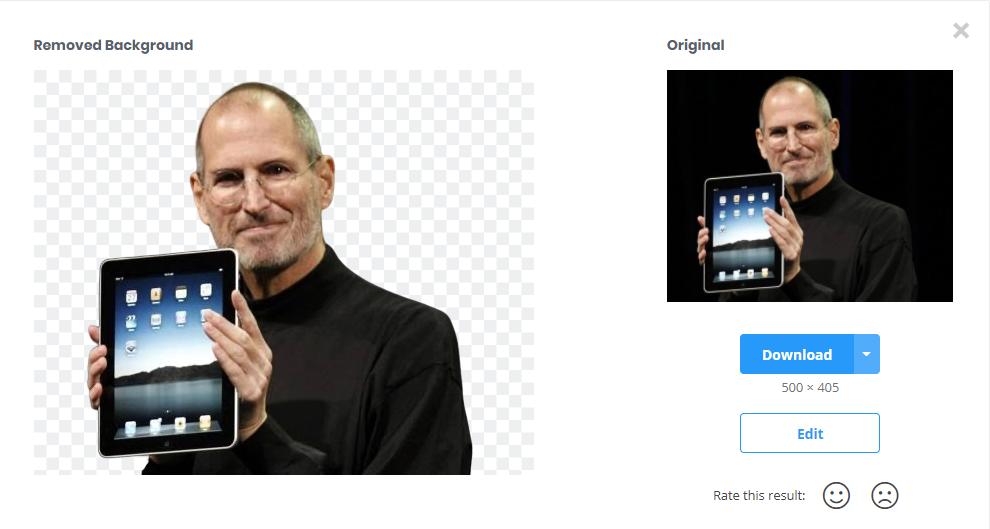Download the background-removed image
The height and width of the screenshot is (529, 990).
(797, 354)
